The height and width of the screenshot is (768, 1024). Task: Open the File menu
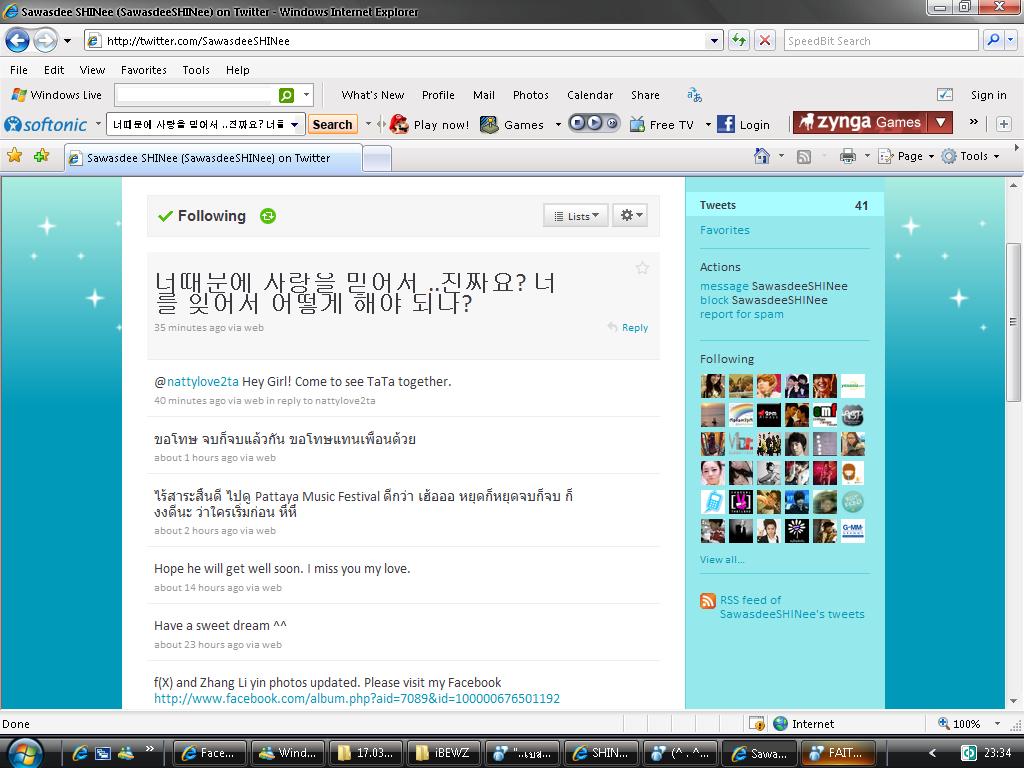19,70
